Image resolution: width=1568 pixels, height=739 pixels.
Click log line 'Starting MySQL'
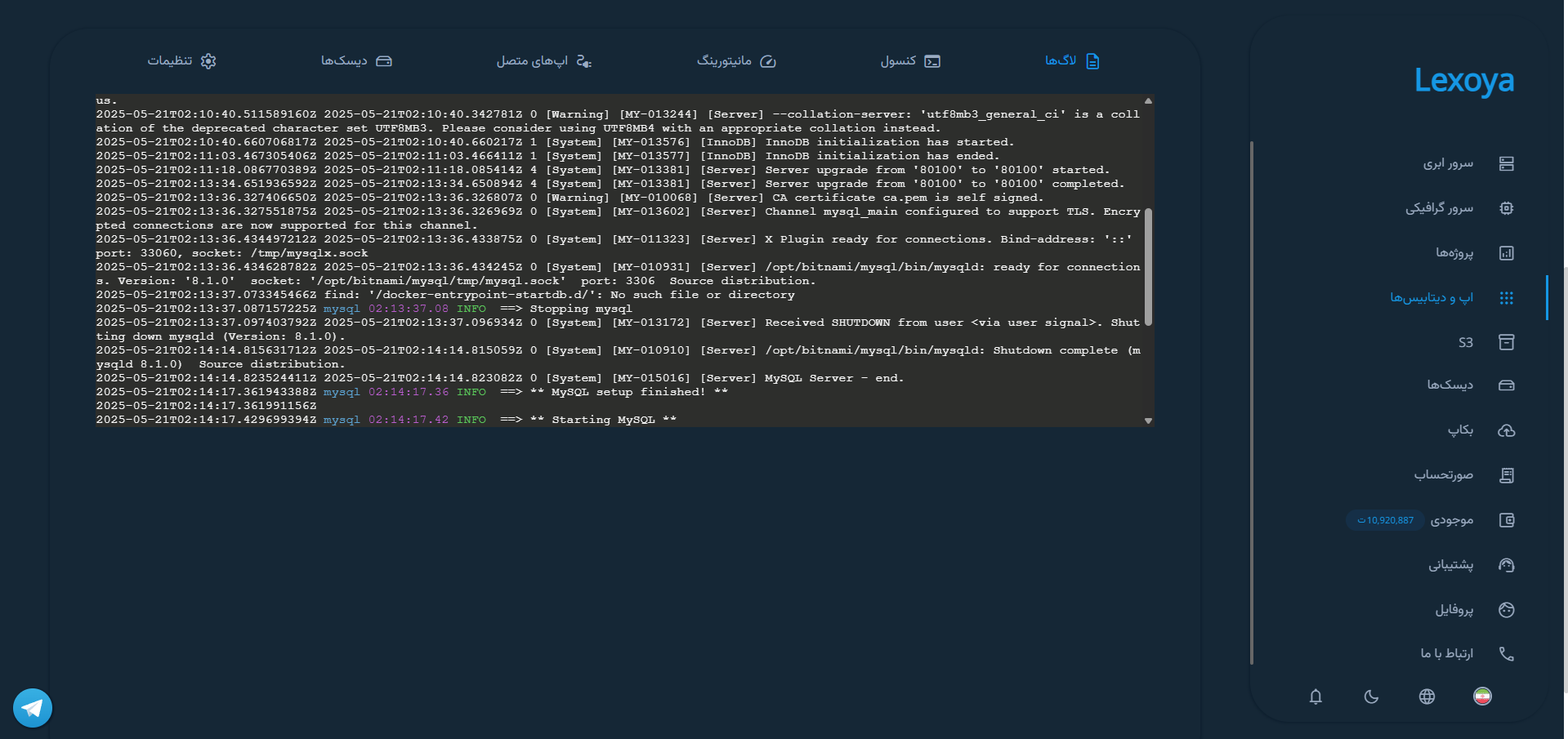(x=603, y=420)
